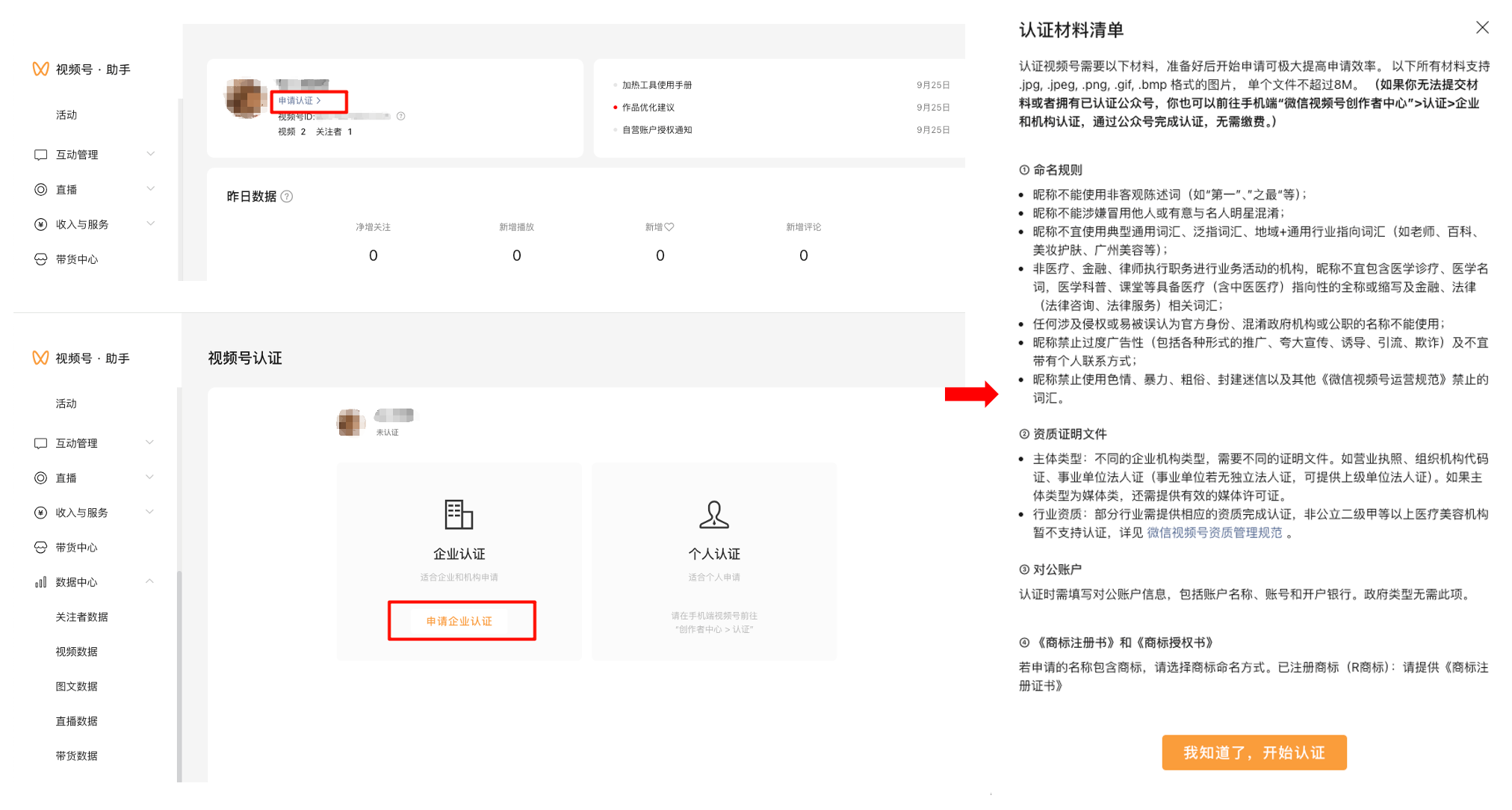This screenshot has width=1512, height=810.
Task: Expand 直播 chevron in upper sidebar
Action: point(150,189)
